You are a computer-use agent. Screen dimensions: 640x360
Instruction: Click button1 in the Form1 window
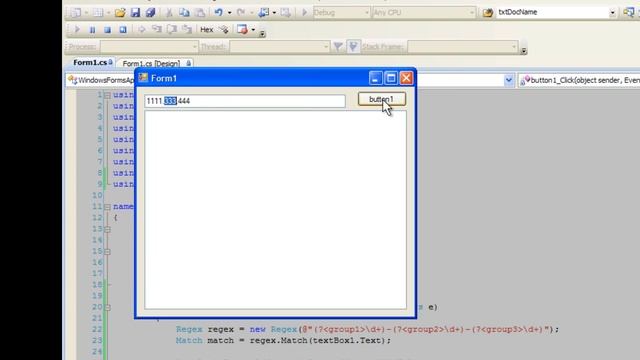382,99
